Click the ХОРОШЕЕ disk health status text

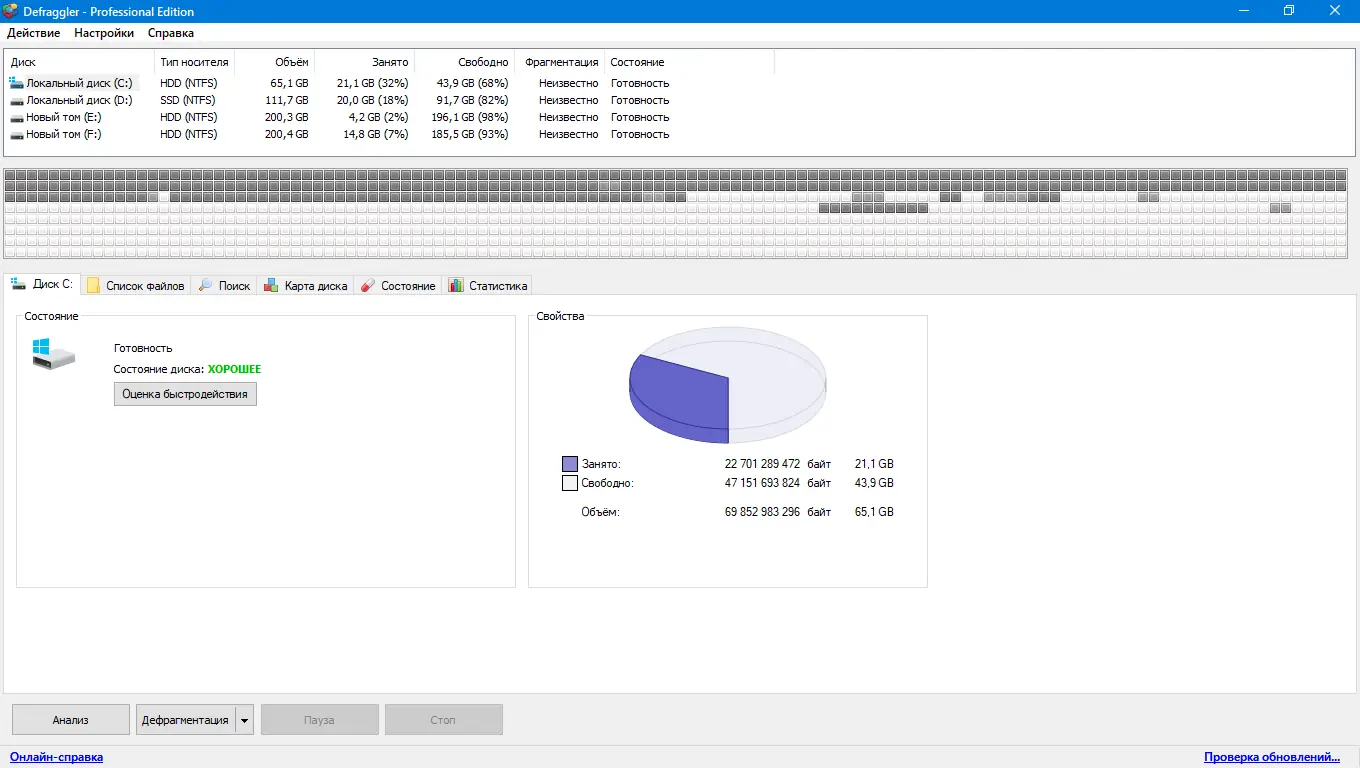[234, 369]
